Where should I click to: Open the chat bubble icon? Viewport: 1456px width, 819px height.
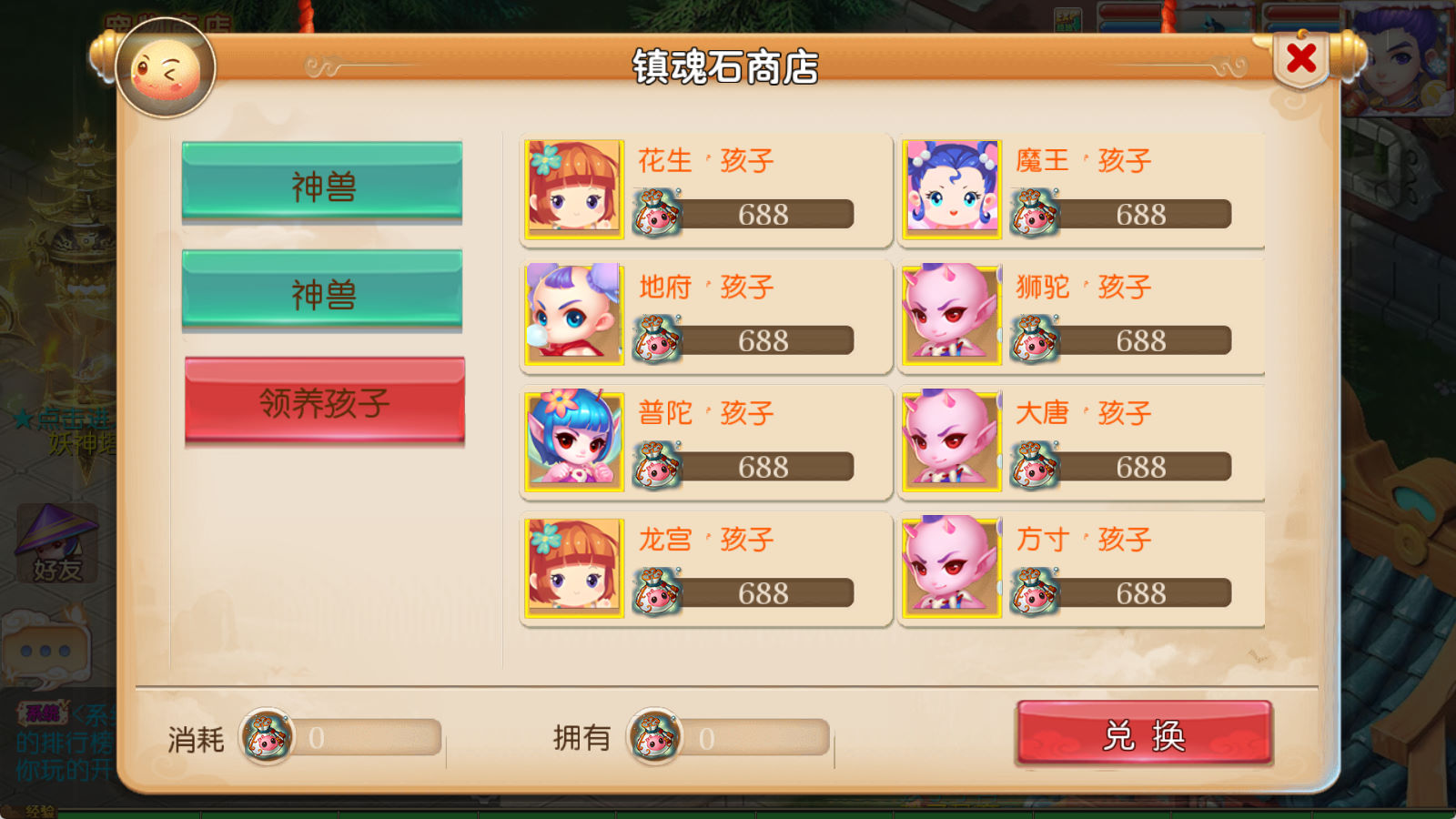pos(45,648)
